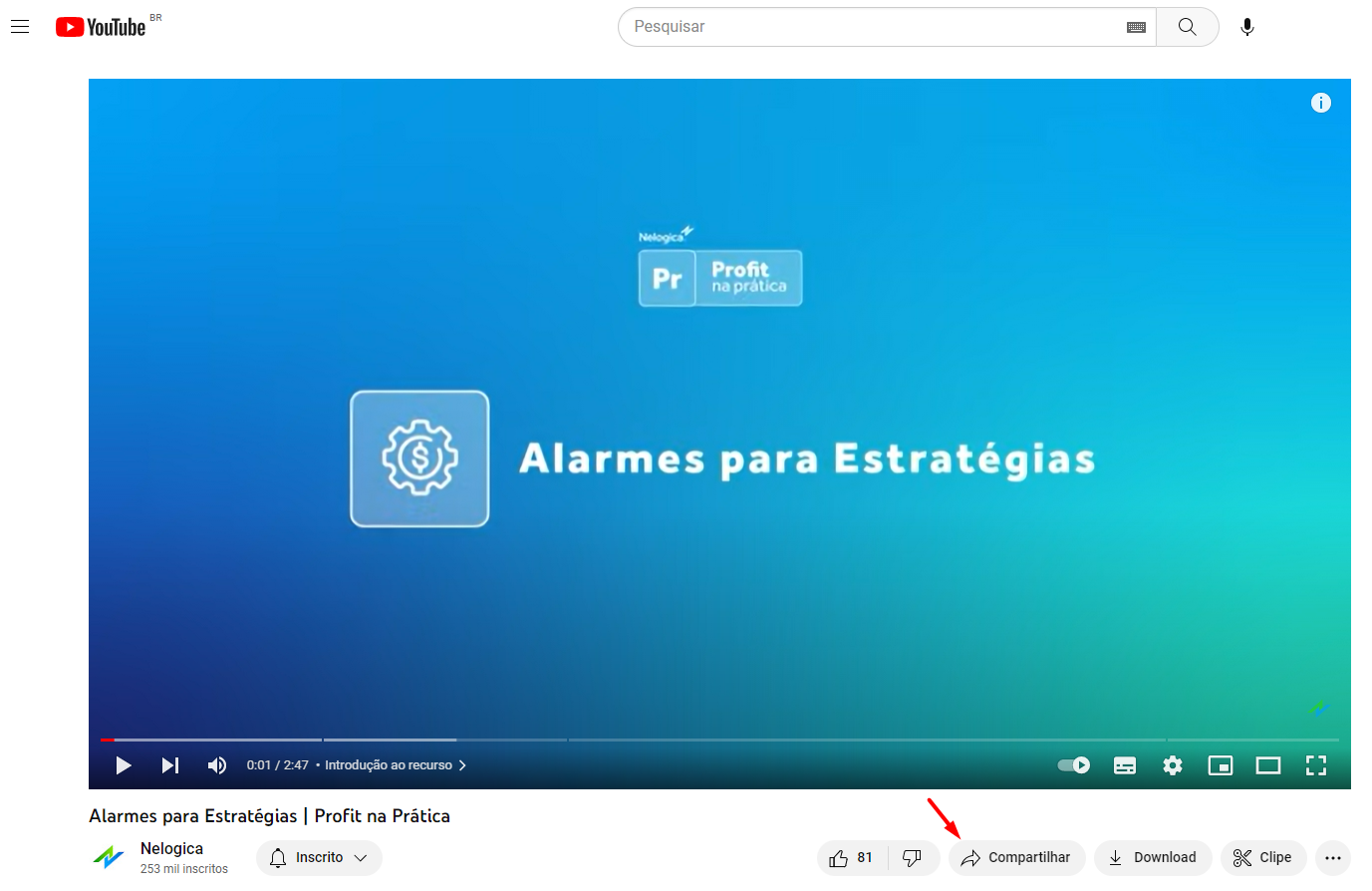Open the Nelogica channel avatar
This screenshot has width=1372, height=891.
point(108,857)
